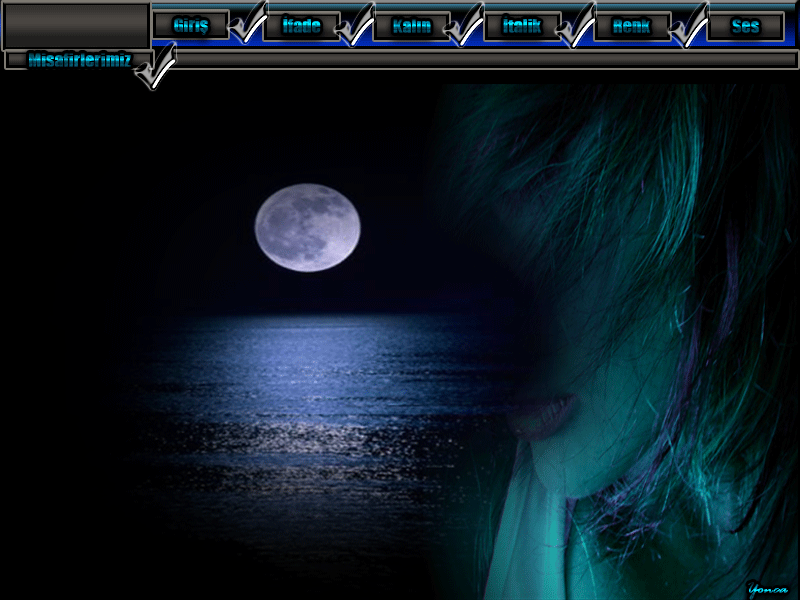This screenshot has width=800, height=600.
Task: Toggle Kalın bold text formatting
Action: (x=412, y=25)
